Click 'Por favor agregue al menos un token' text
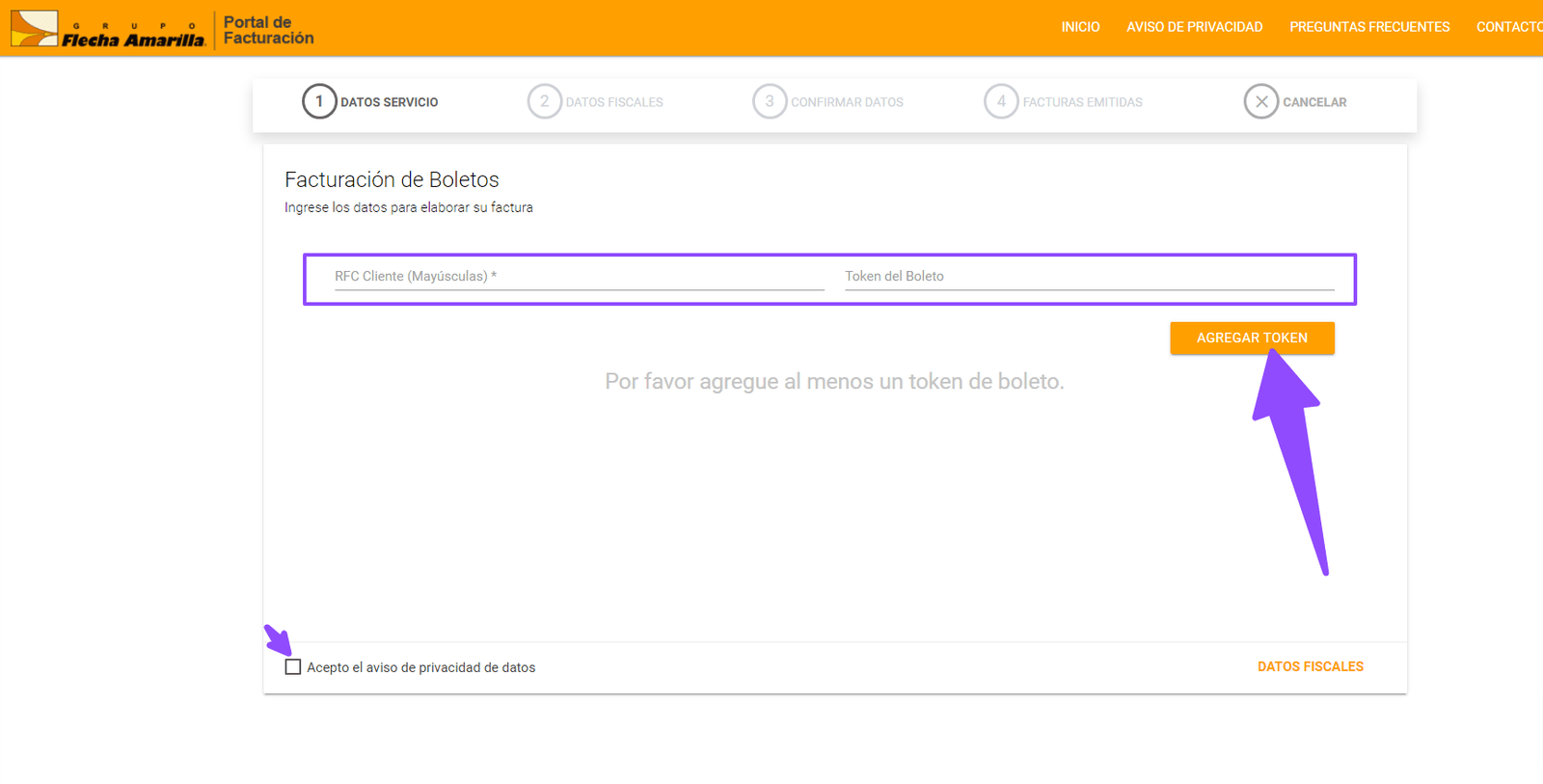This screenshot has height=784, width=1543. (x=835, y=382)
